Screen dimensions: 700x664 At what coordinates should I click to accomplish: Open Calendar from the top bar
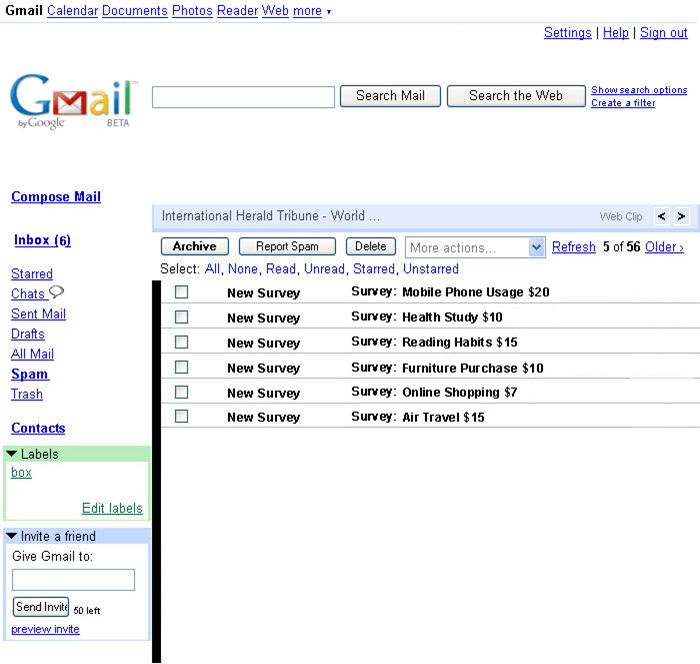[x=72, y=10]
